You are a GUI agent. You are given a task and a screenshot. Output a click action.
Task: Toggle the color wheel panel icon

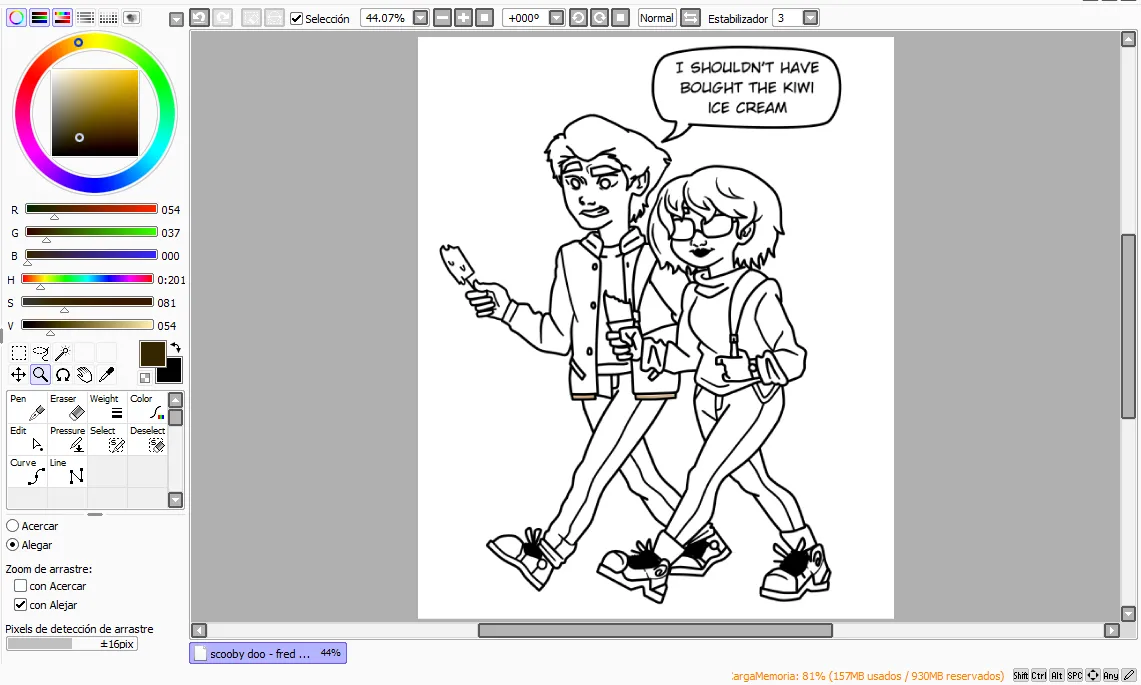click(x=16, y=18)
